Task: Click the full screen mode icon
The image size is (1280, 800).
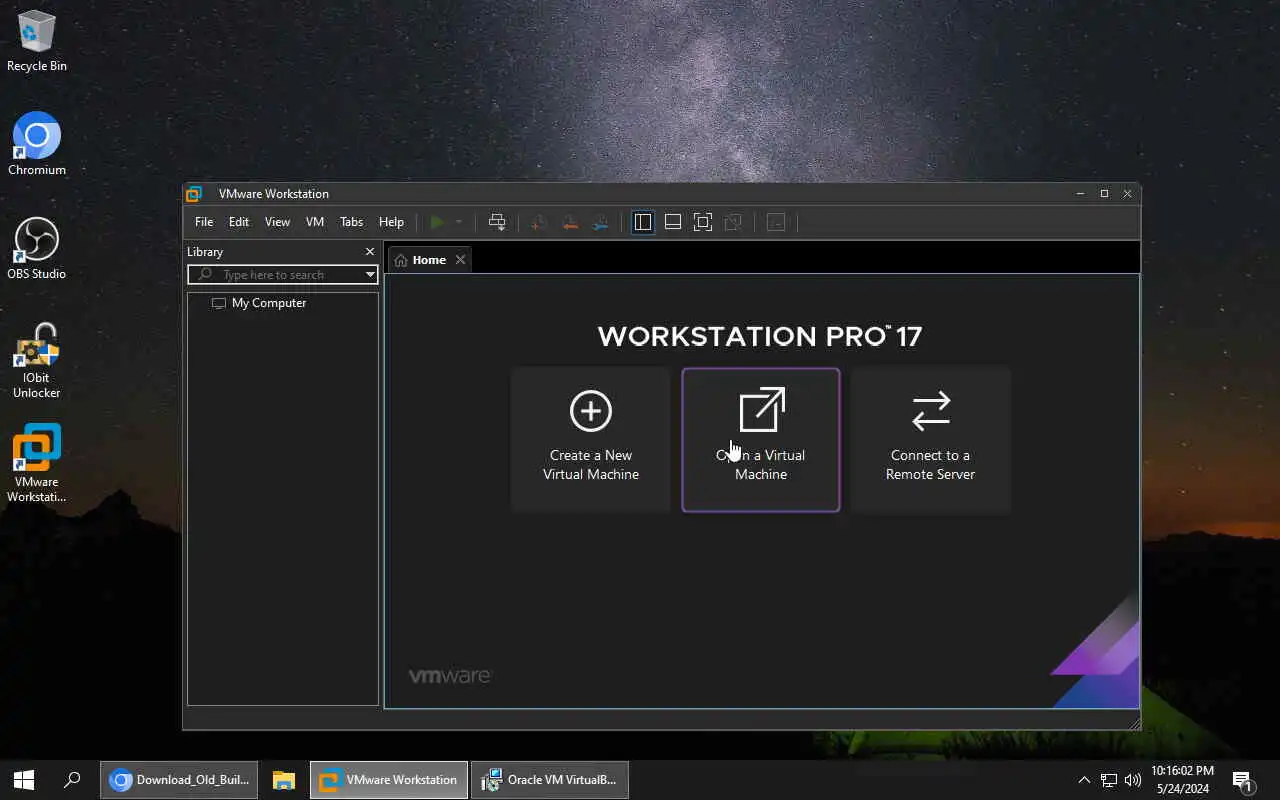Action: [703, 222]
